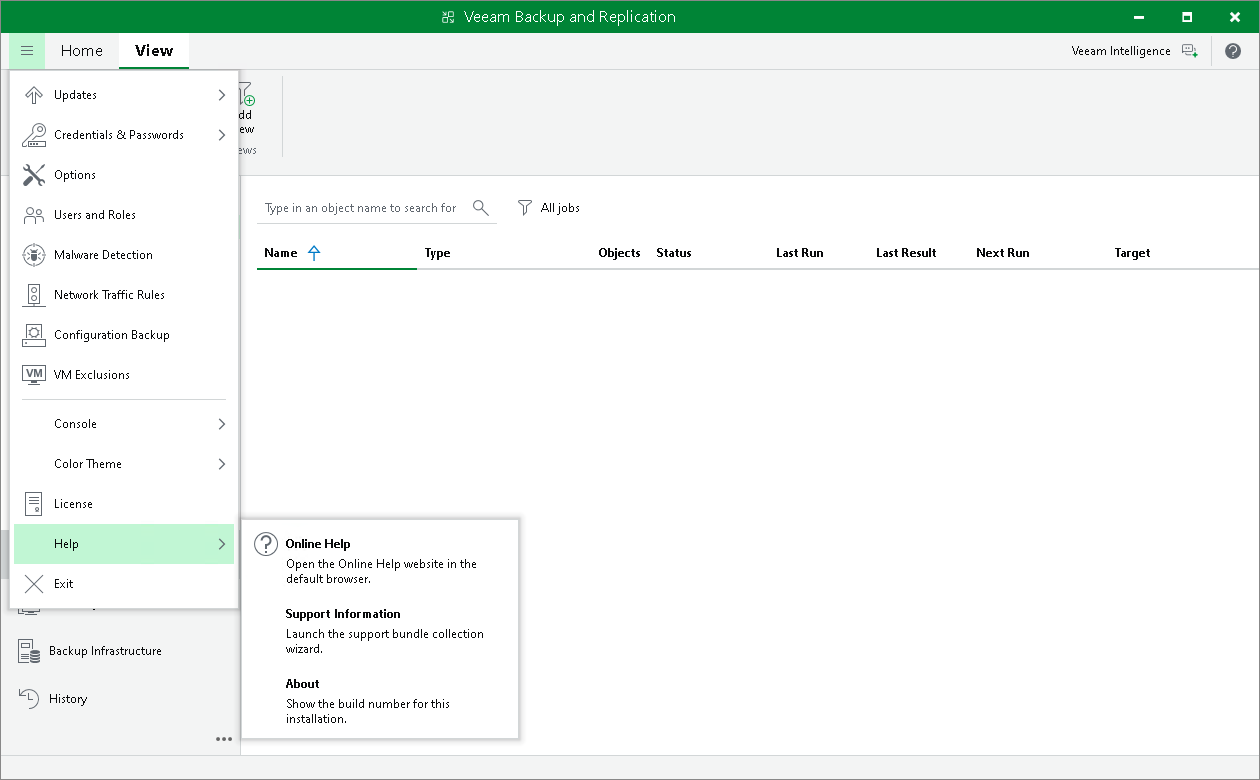
Task: Click the Veeam Intelligence button
Action: [x=1134, y=51]
